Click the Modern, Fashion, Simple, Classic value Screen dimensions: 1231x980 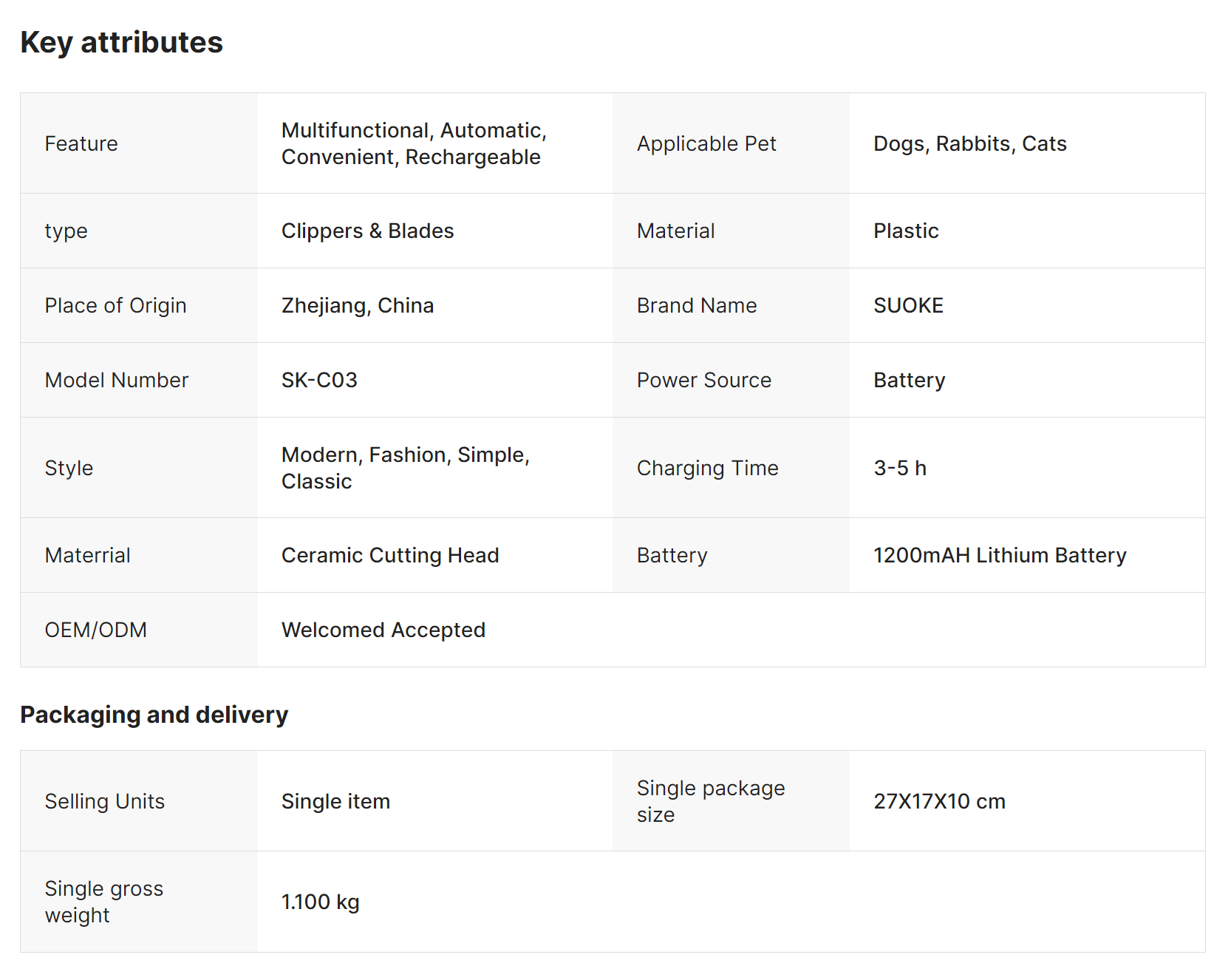(405, 468)
